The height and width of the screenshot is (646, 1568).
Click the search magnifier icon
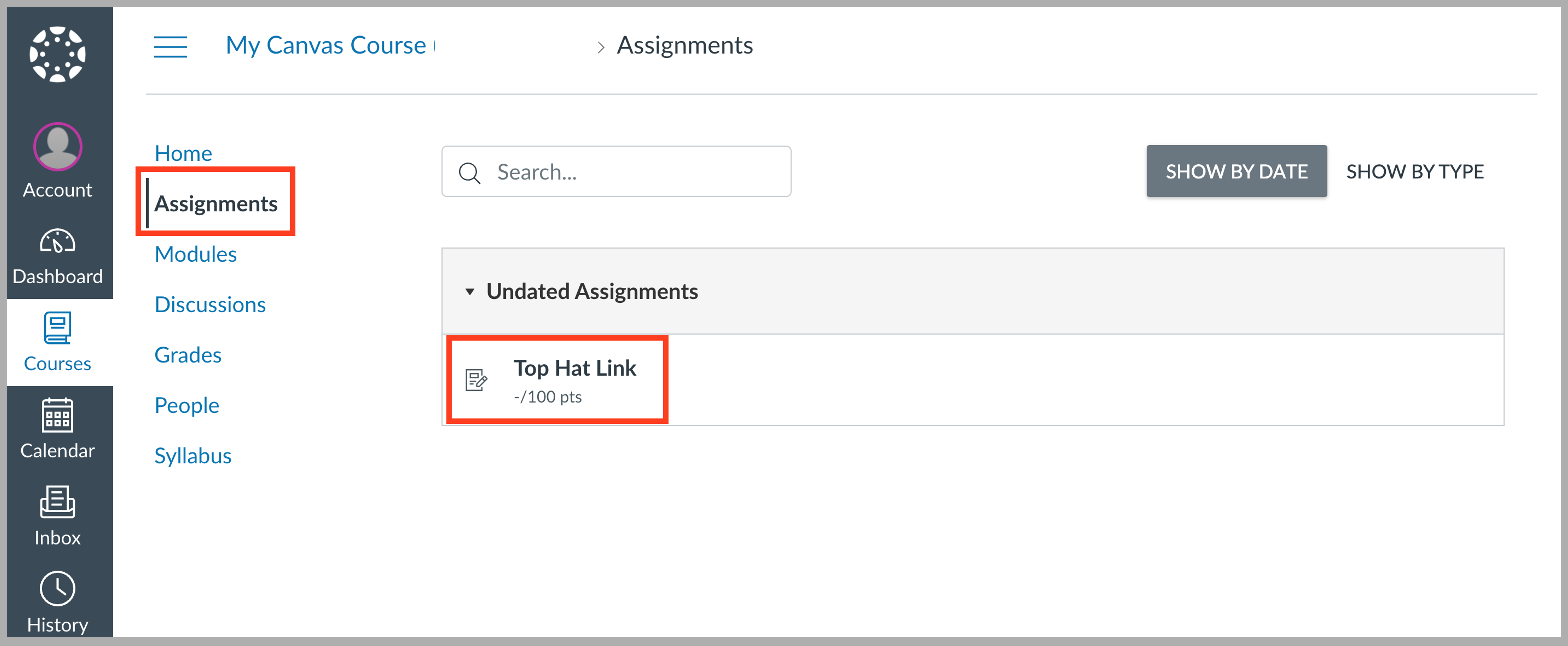pos(470,172)
